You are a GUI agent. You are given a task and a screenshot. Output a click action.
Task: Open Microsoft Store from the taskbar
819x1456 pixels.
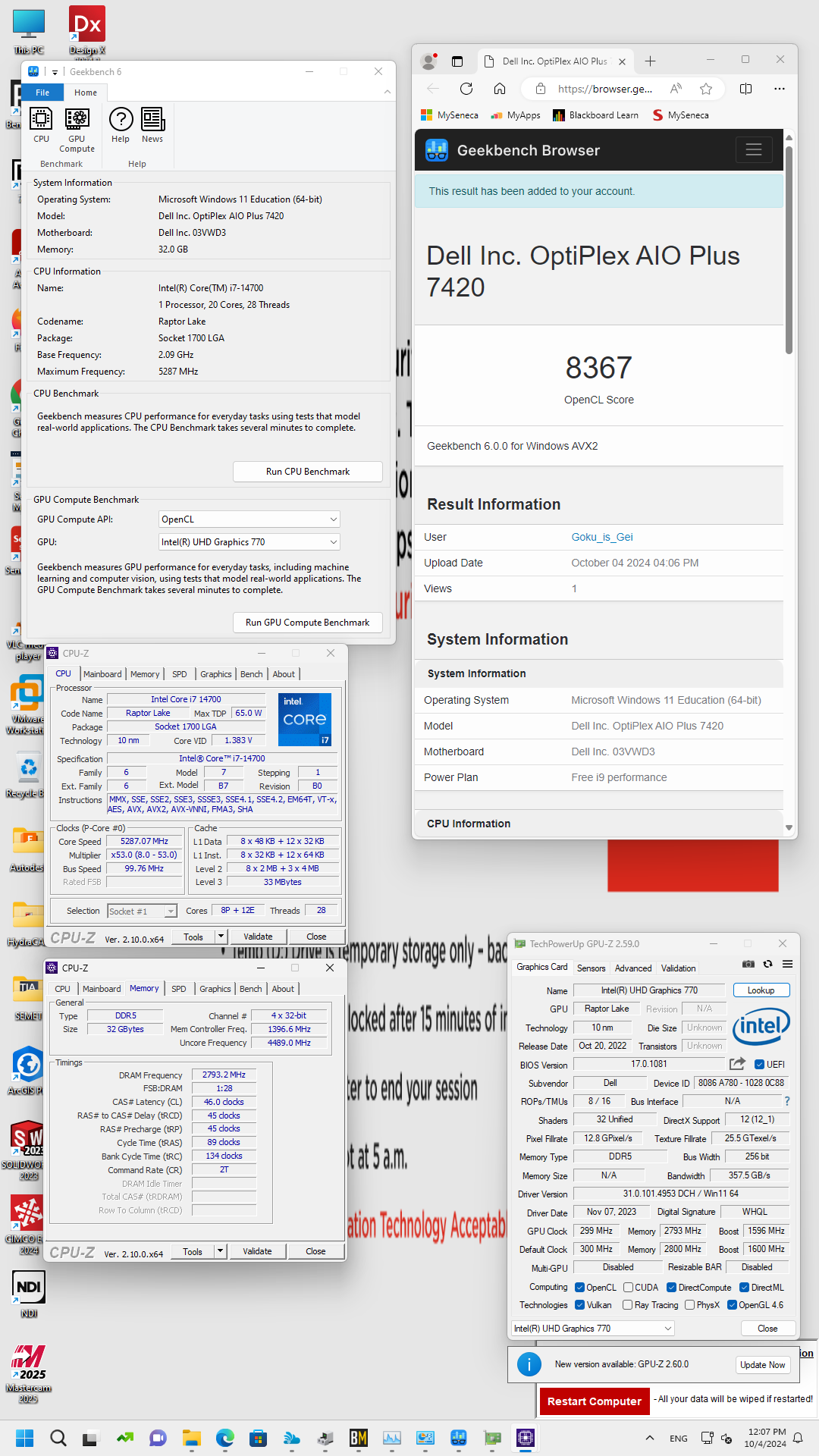pyautogui.click(x=258, y=1438)
